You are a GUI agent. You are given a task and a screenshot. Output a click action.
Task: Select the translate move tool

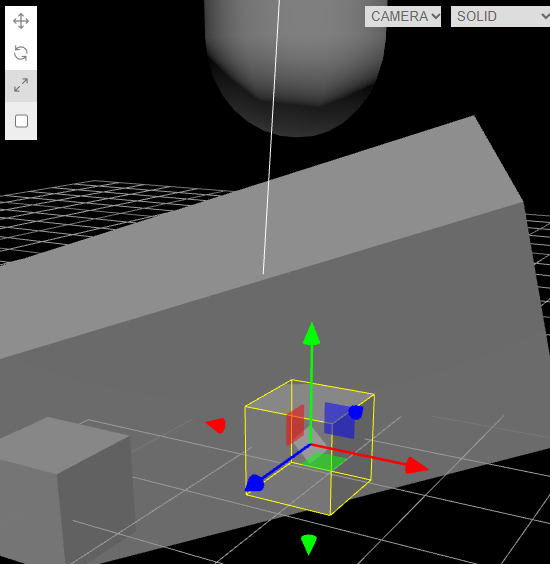21,21
